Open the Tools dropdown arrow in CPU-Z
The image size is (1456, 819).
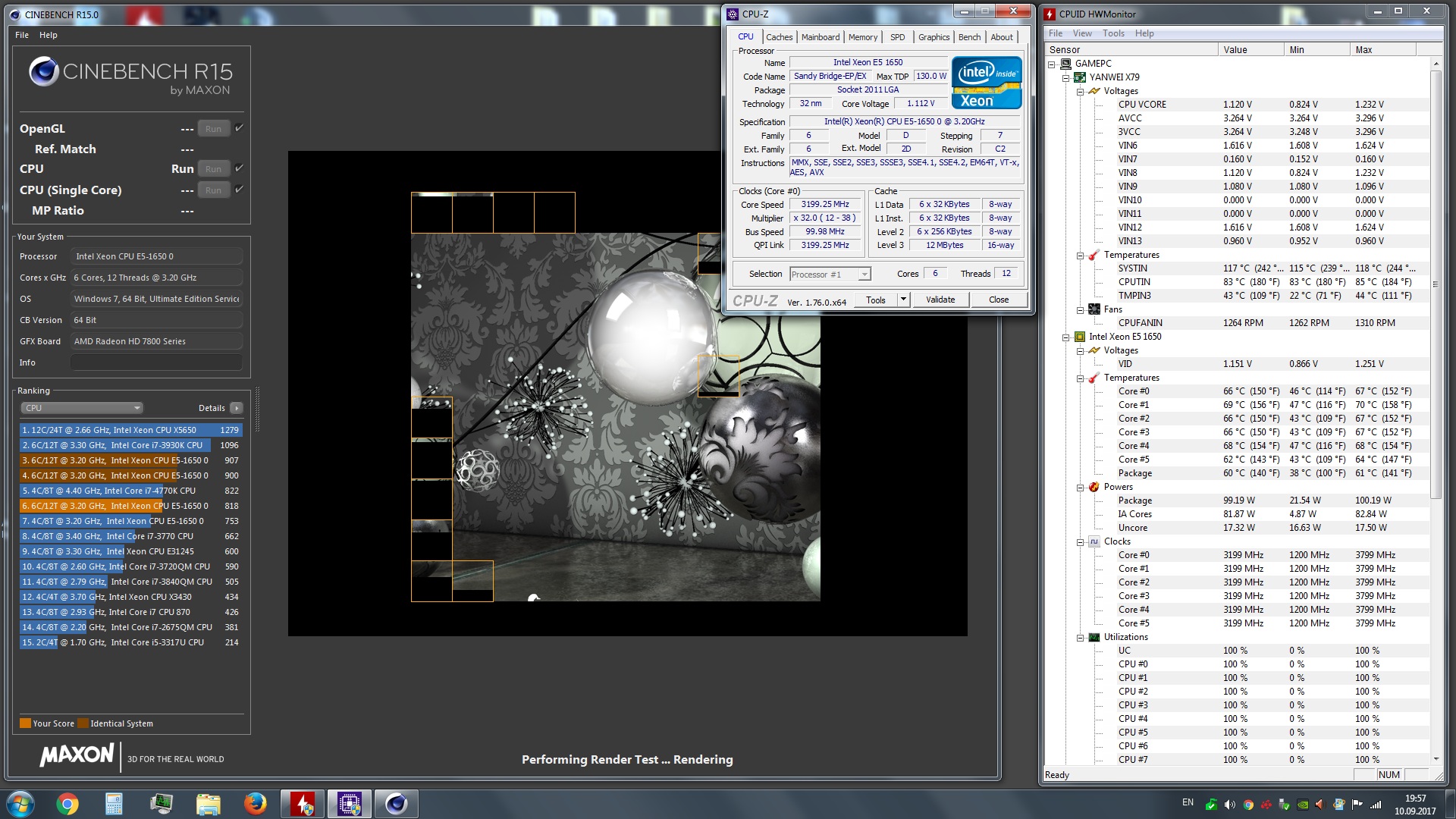click(x=903, y=300)
